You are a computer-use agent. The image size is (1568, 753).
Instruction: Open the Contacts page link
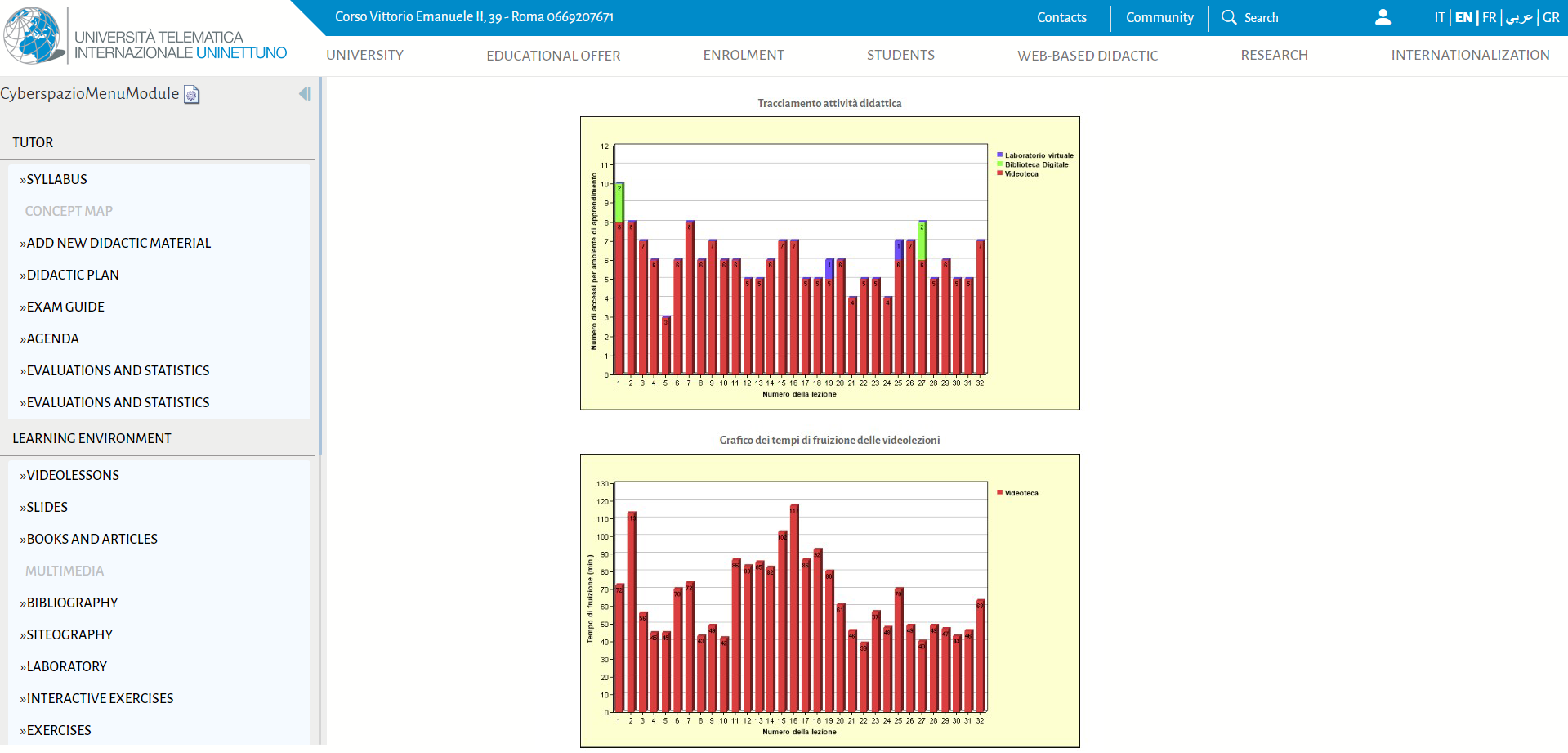(x=1061, y=17)
